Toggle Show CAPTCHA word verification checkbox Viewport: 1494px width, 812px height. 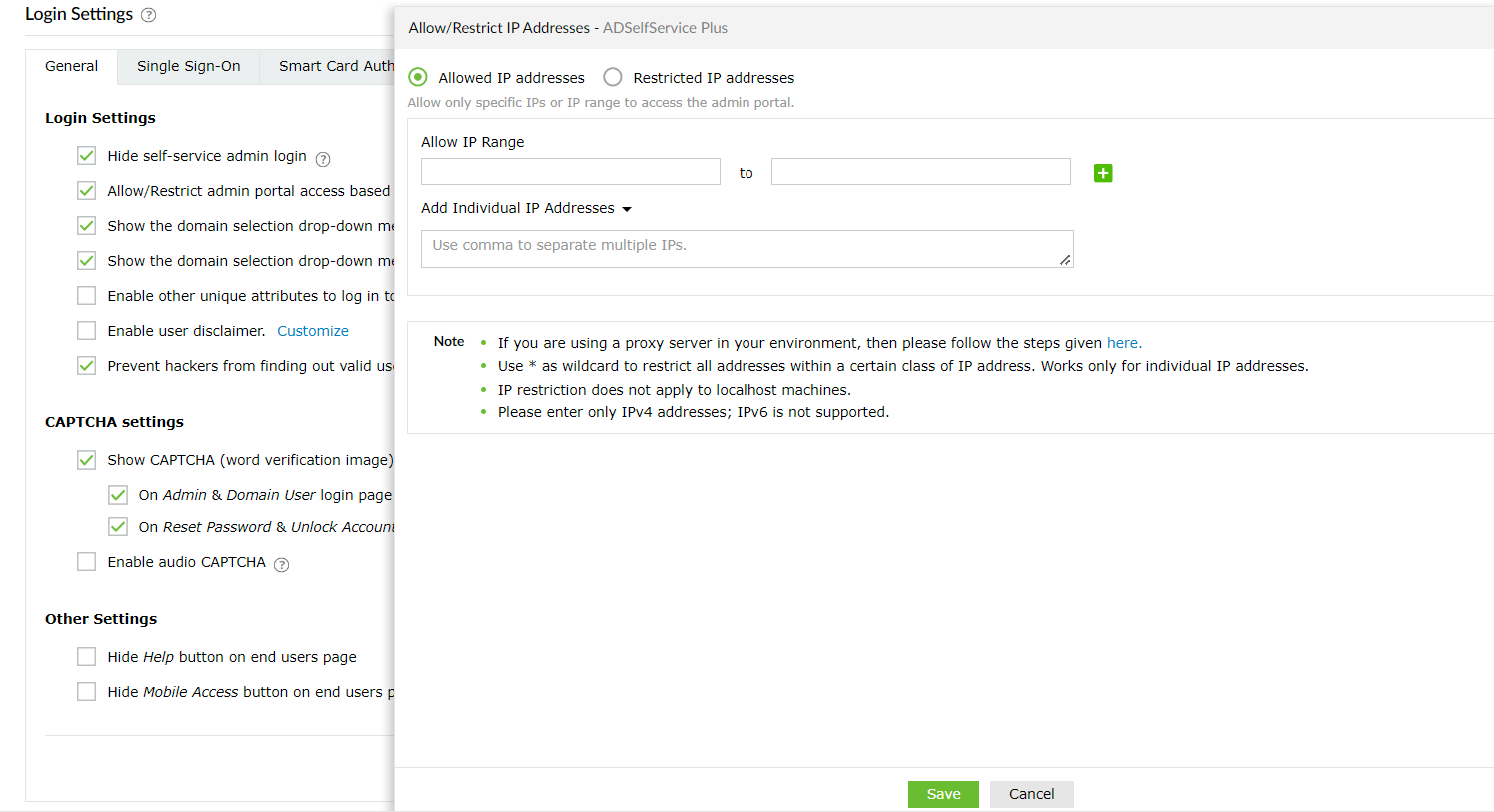click(x=87, y=460)
